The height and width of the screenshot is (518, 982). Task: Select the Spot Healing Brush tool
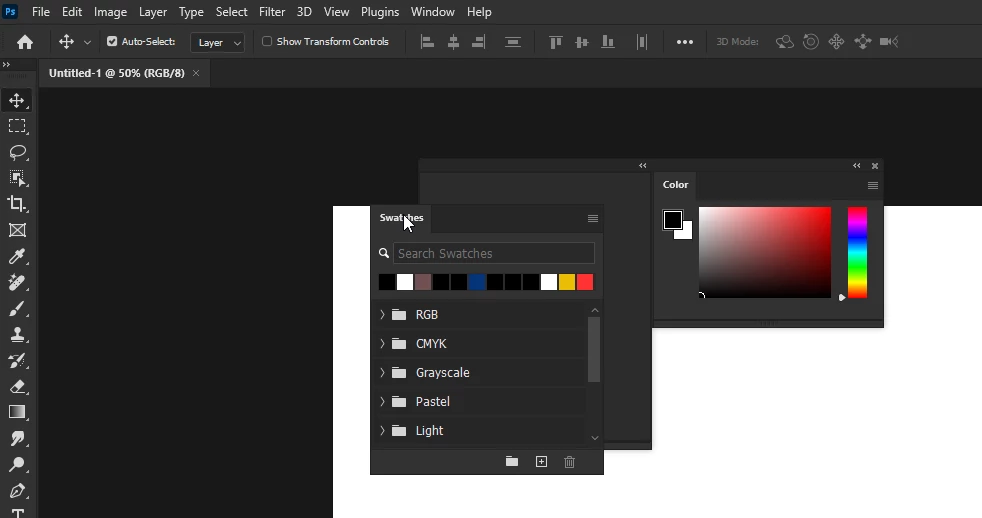[x=17, y=282]
